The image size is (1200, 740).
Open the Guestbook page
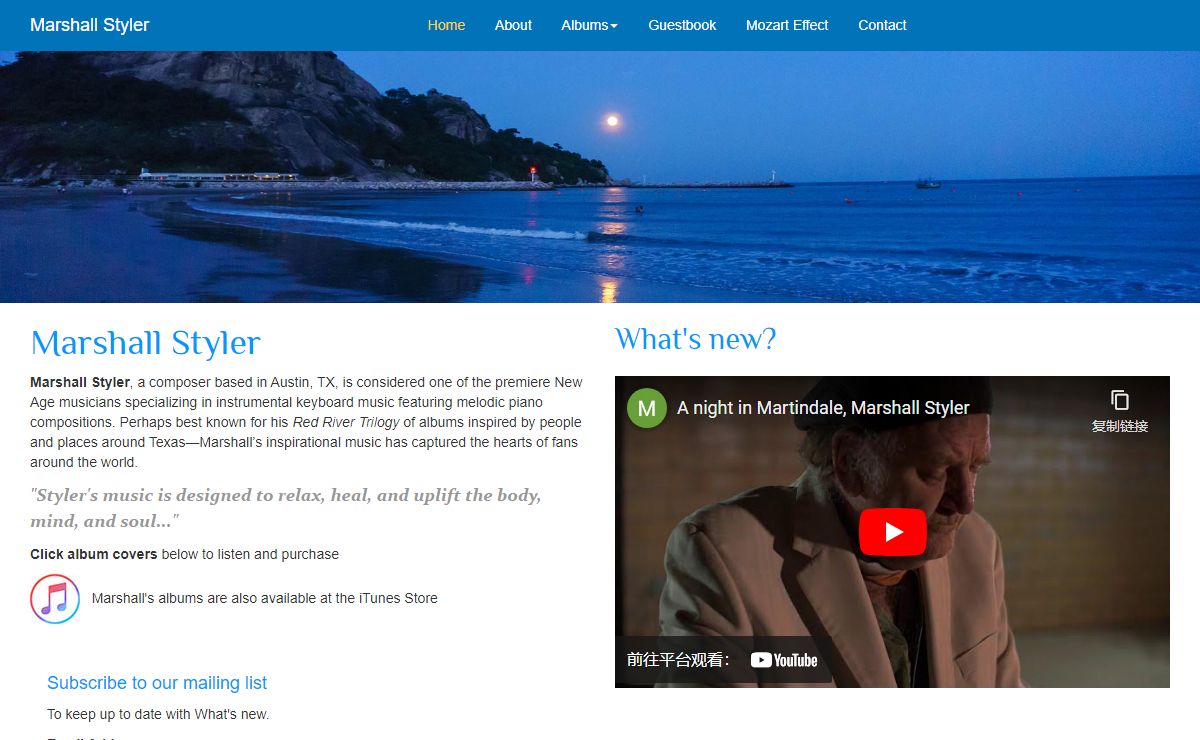click(x=682, y=25)
